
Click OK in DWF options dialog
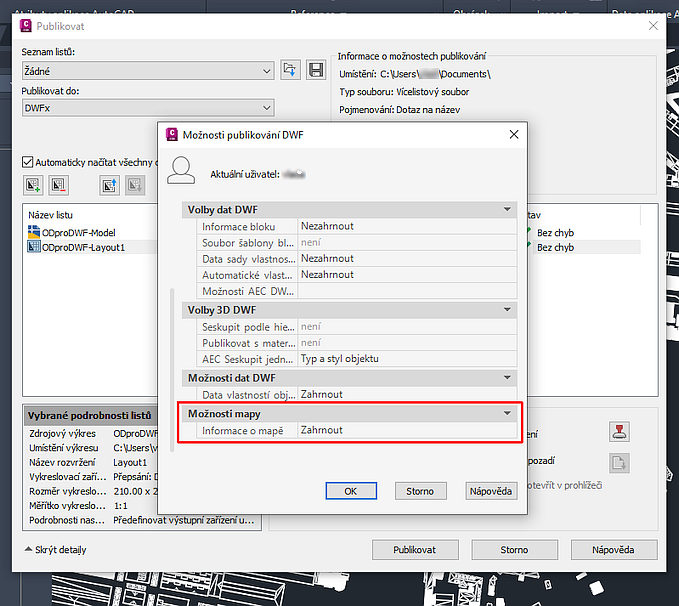coord(350,491)
